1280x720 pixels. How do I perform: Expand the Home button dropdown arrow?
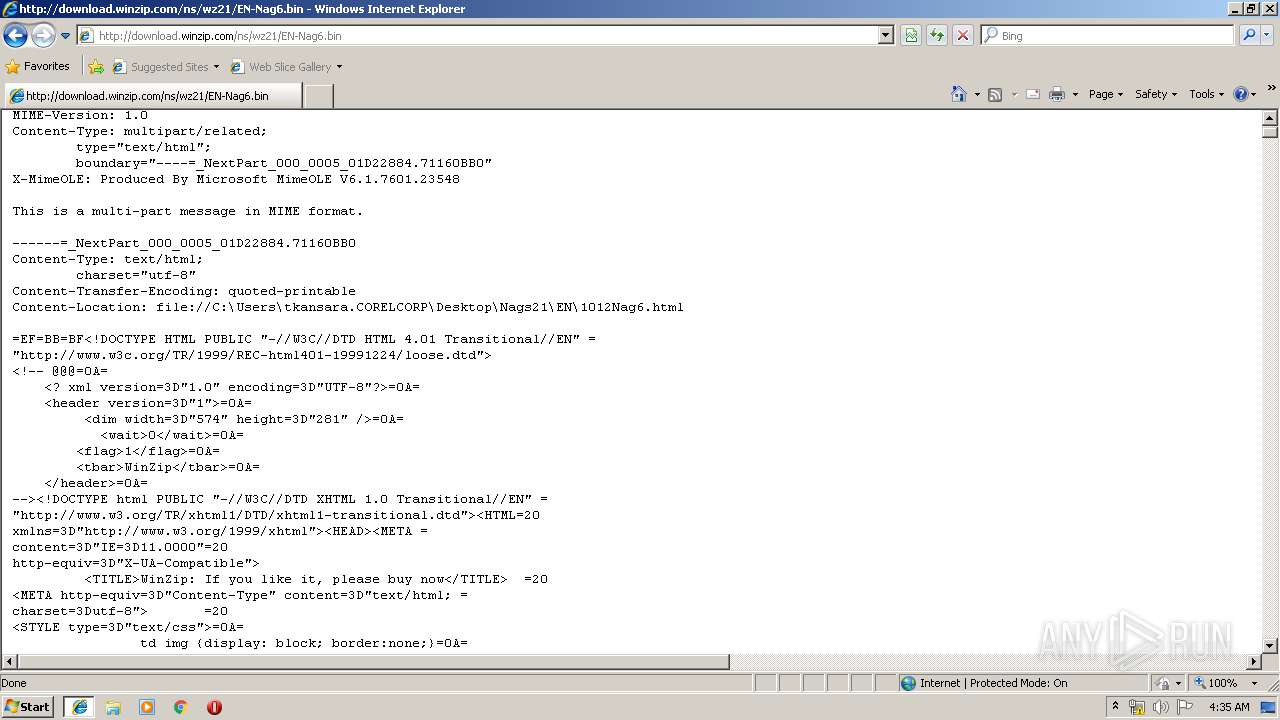[975, 94]
